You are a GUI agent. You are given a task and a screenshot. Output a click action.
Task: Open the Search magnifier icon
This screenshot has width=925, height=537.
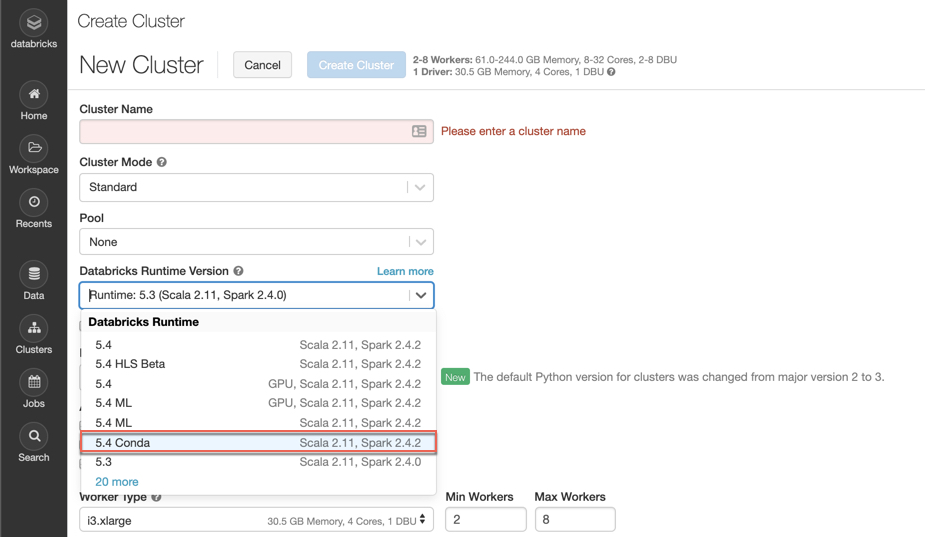click(34, 436)
